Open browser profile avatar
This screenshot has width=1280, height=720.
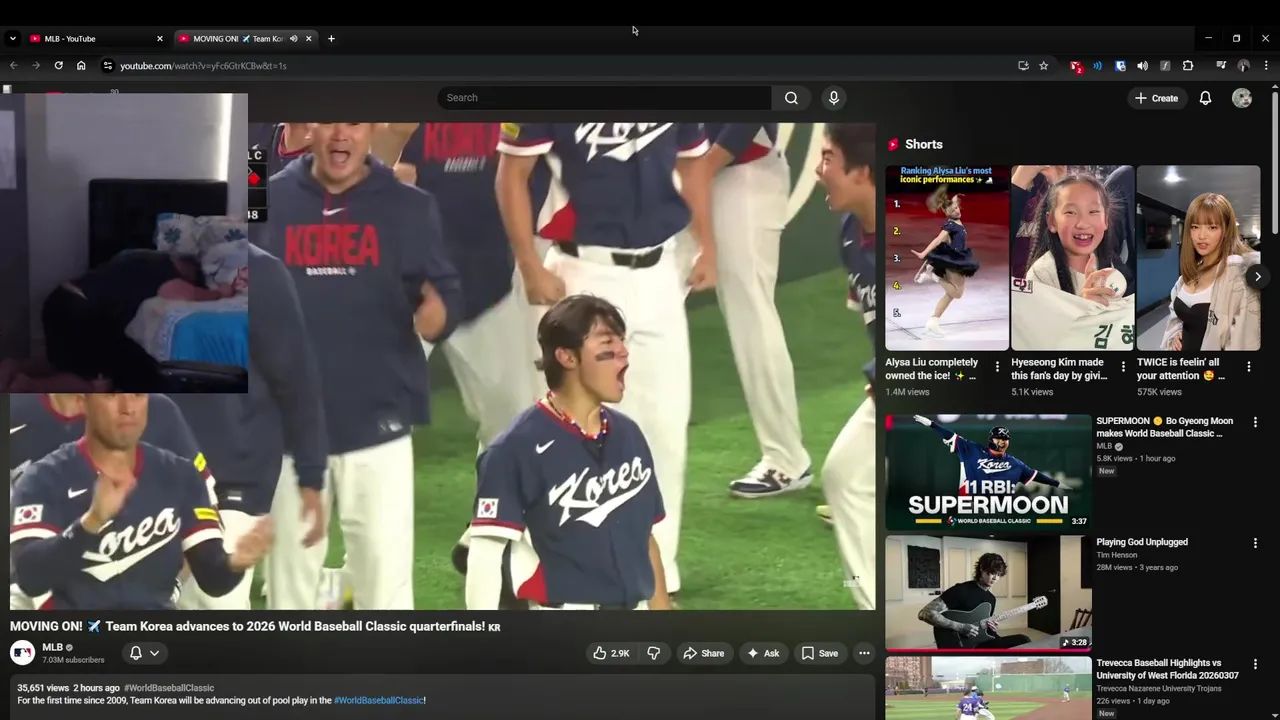click(1243, 66)
